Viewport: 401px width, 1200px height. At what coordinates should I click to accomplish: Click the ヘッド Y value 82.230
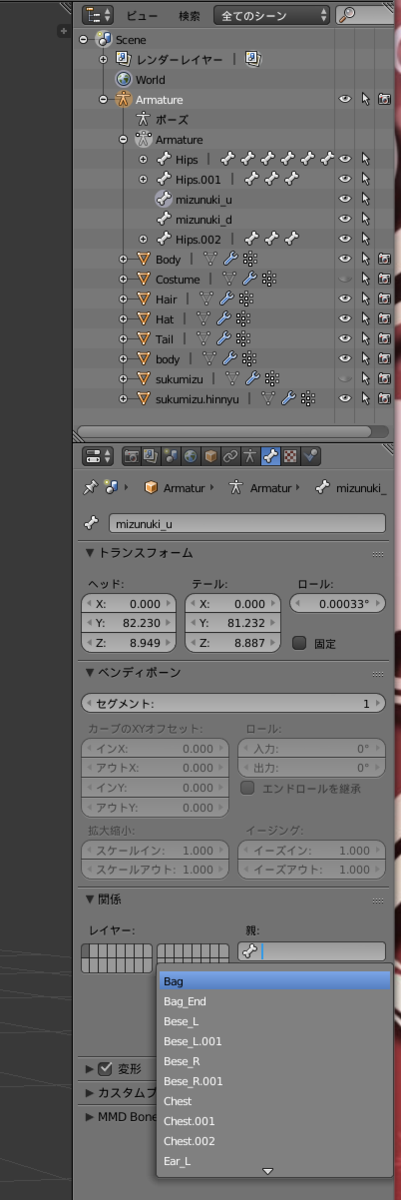129,624
